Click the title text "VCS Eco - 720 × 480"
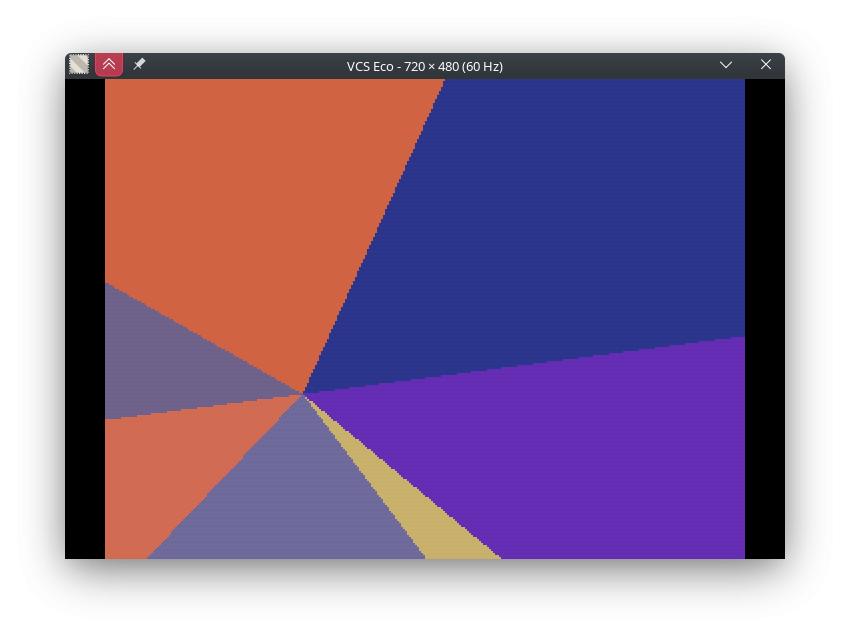850x636 pixels. coord(424,66)
